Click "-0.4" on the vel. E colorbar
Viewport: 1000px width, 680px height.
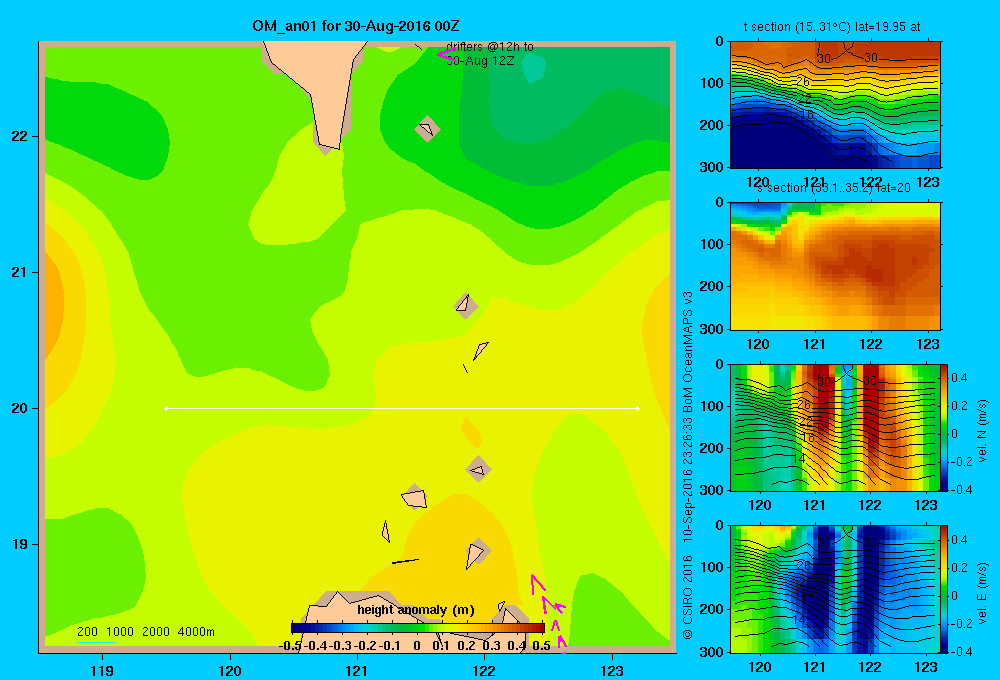pyautogui.click(x=959, y=651)
